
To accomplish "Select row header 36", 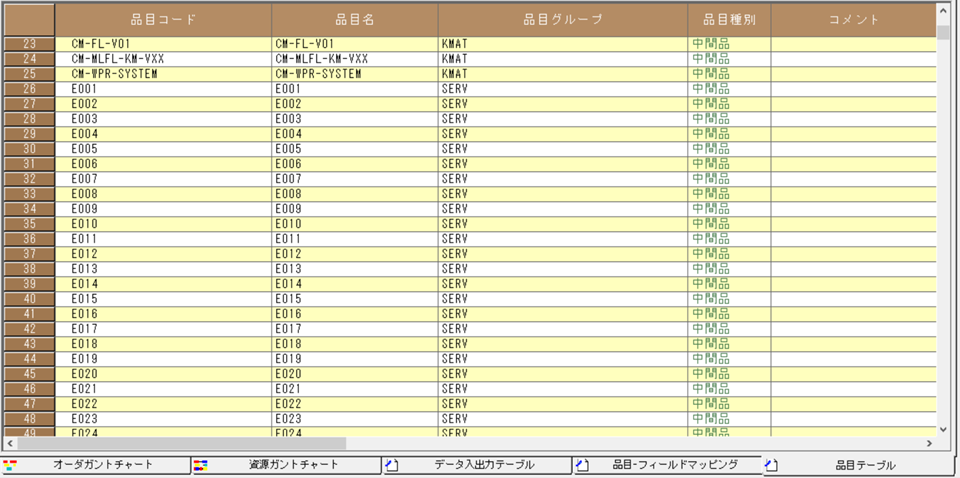I will (29, 239).
